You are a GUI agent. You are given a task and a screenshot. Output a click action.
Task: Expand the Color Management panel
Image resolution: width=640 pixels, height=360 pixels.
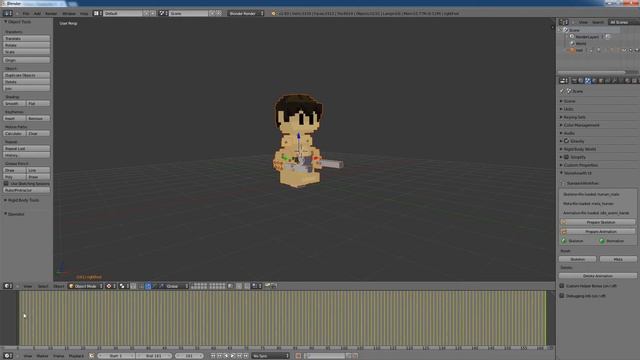tap(561, 125)
